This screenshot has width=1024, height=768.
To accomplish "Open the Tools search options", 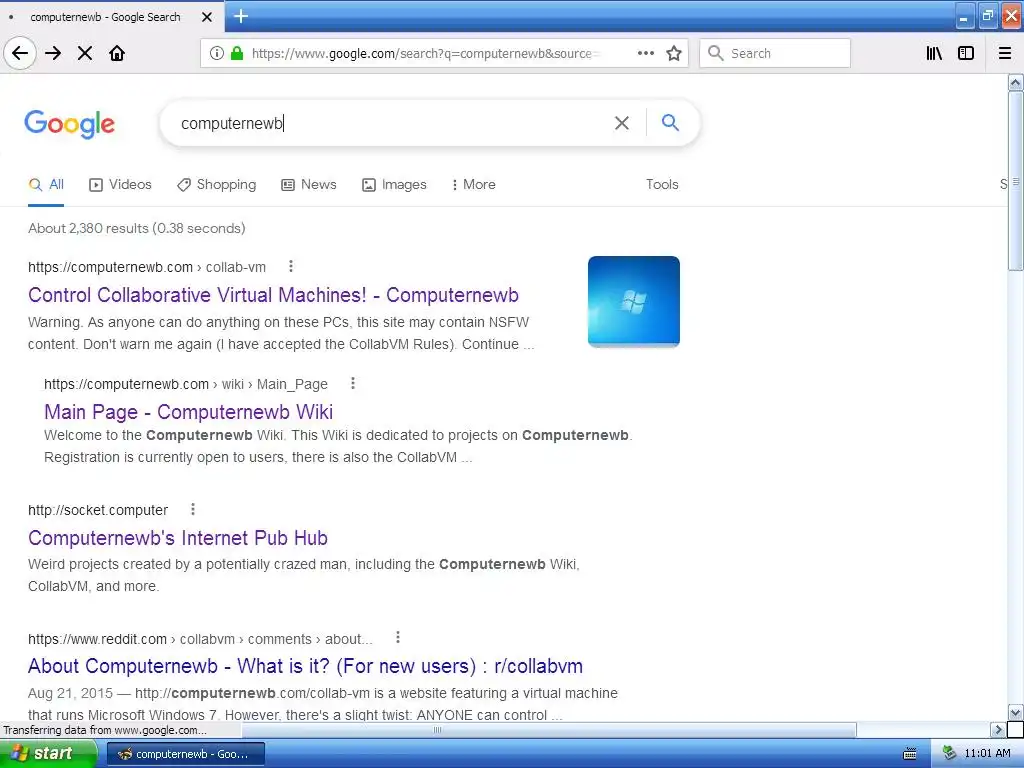I will [662, 185].
